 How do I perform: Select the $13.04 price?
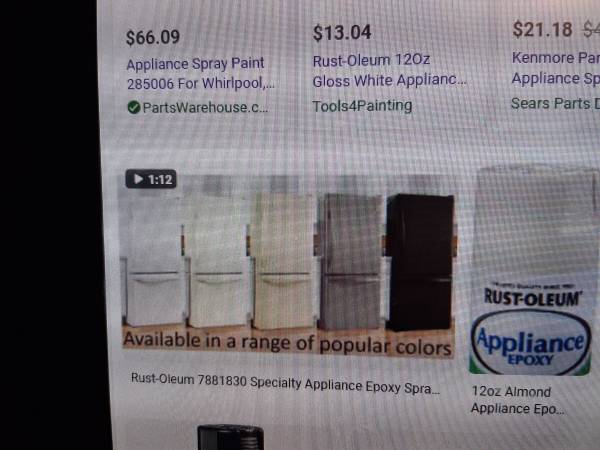click(x=342, y=33)
